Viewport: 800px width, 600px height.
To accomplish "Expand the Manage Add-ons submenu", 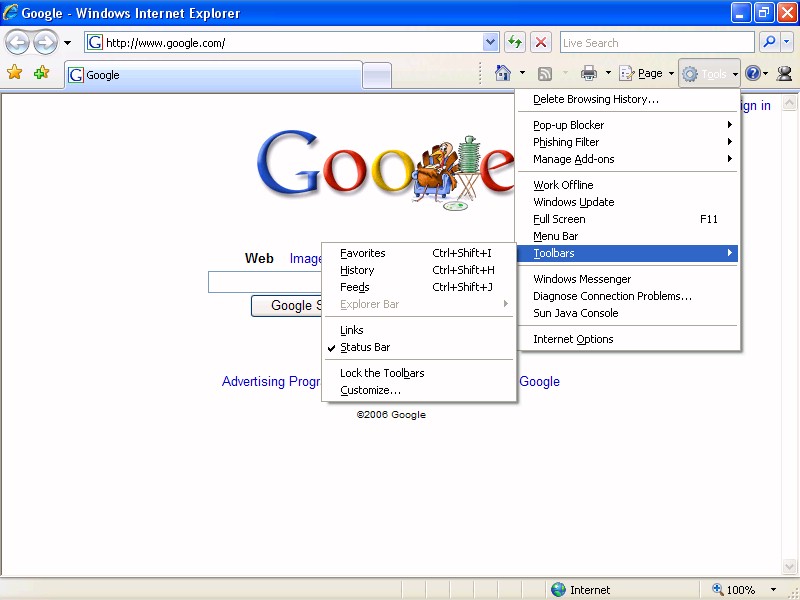I will coord(628,159).
